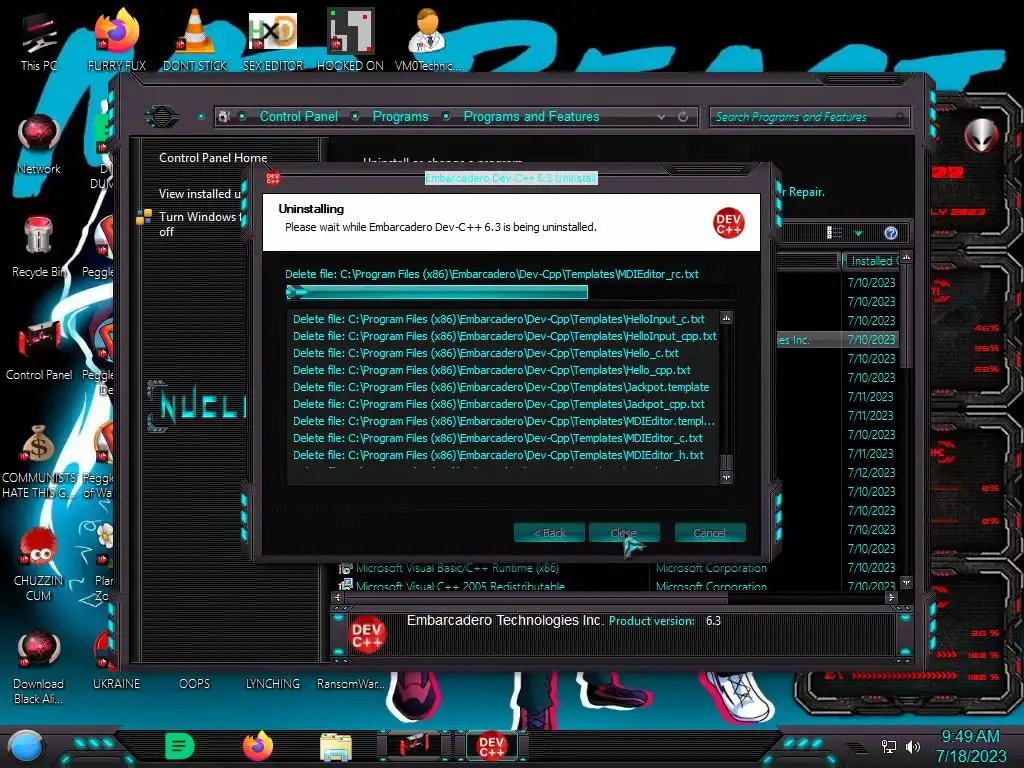Open the COMMUNISTS HATE THIS money bag shortcut
Viewport: 1024px width, 768px height.
(x=39, y=461)
